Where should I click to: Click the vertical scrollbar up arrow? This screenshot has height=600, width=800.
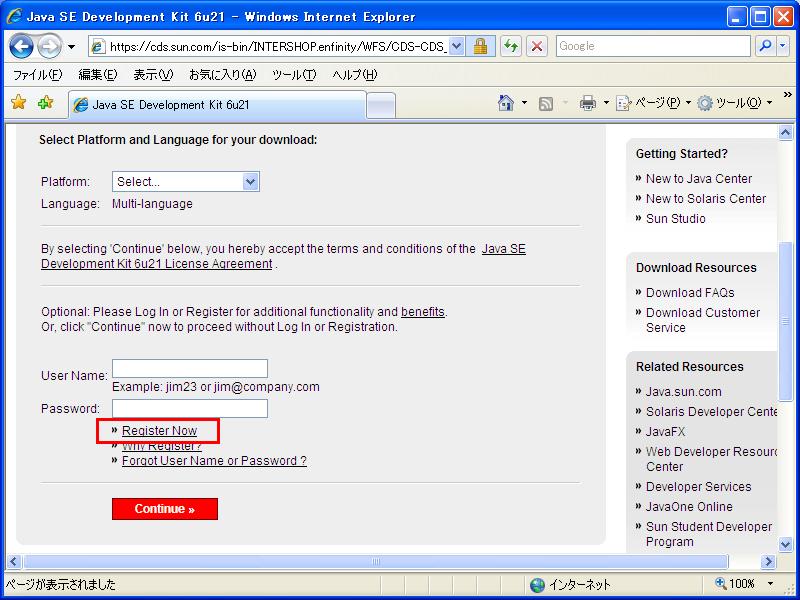(x=785, y=133)
